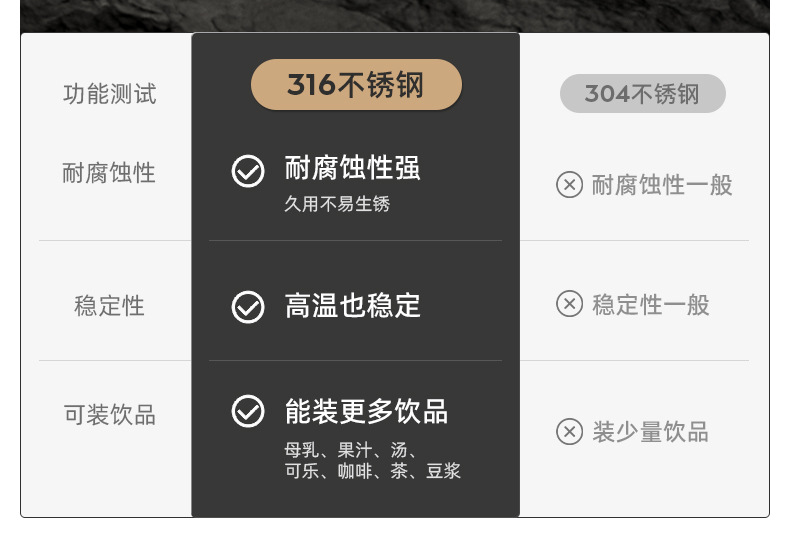Image resolution: width=790 pixels, height=539 pixels.
Task: Click the 耐腐蚀性强 heading text
Action: (352, 168)
